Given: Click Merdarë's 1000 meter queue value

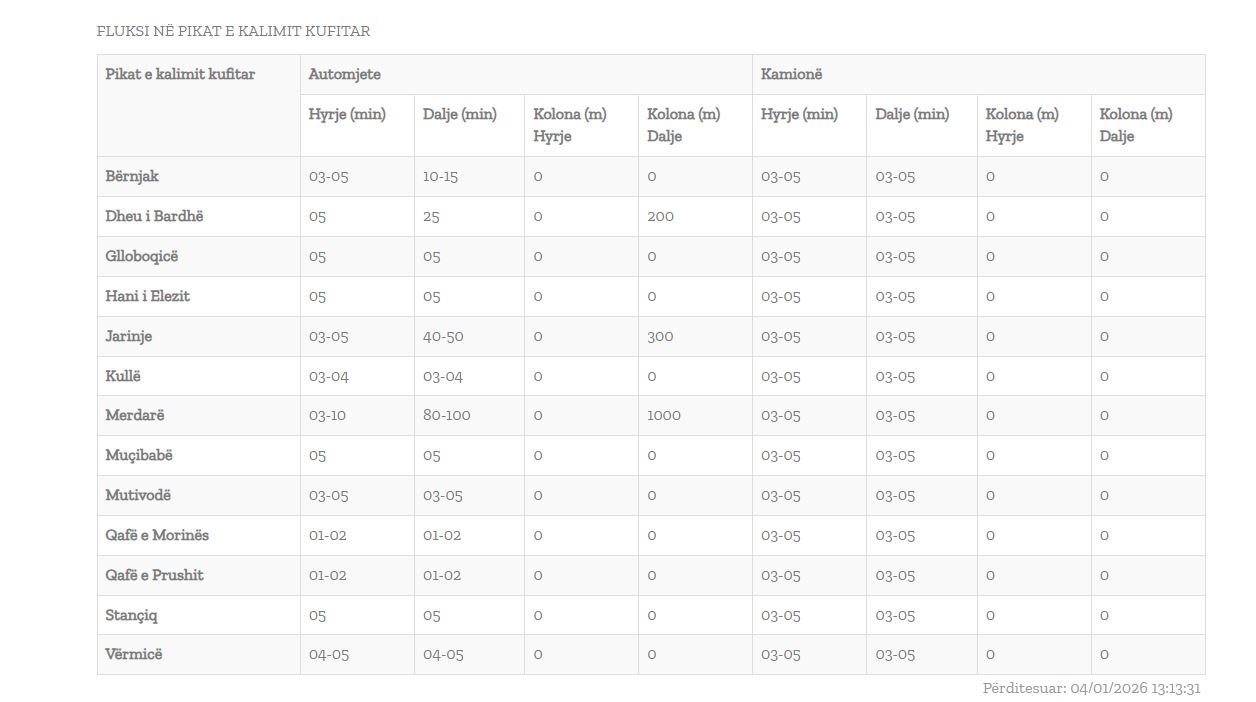Looking at the screenshot, I should (664, 415).
